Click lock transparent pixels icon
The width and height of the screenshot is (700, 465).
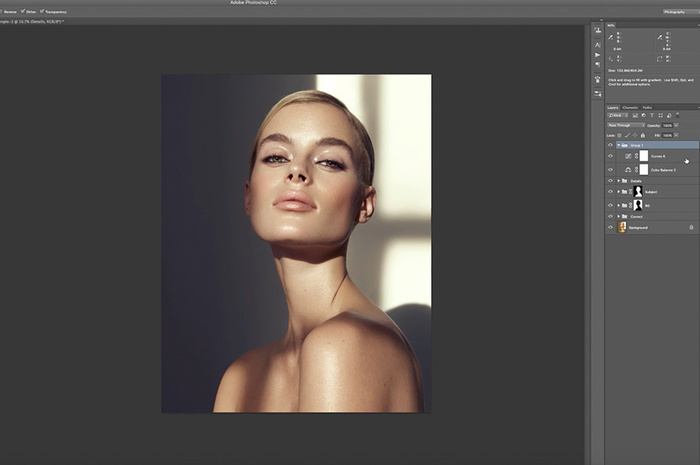619,135
